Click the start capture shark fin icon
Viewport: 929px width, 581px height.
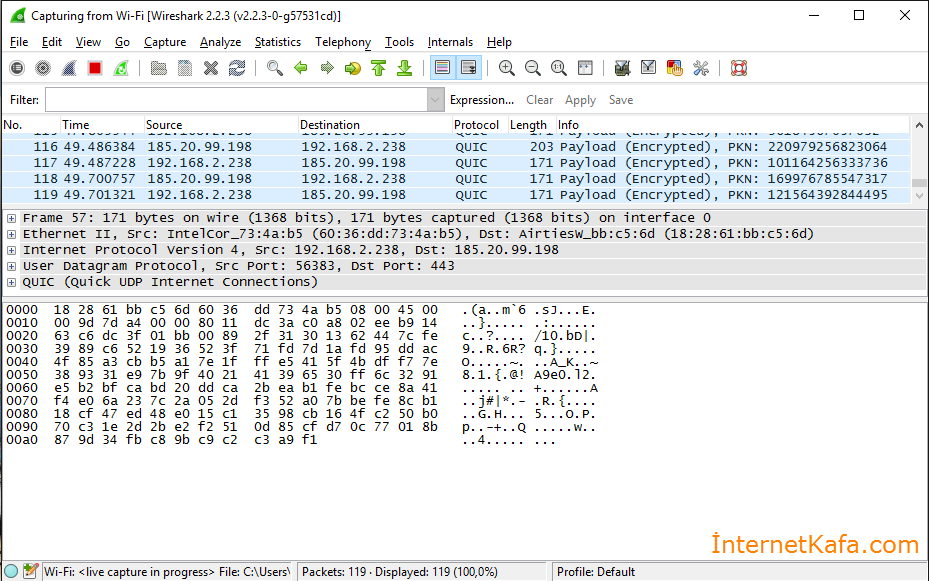(x=69, y=68)
